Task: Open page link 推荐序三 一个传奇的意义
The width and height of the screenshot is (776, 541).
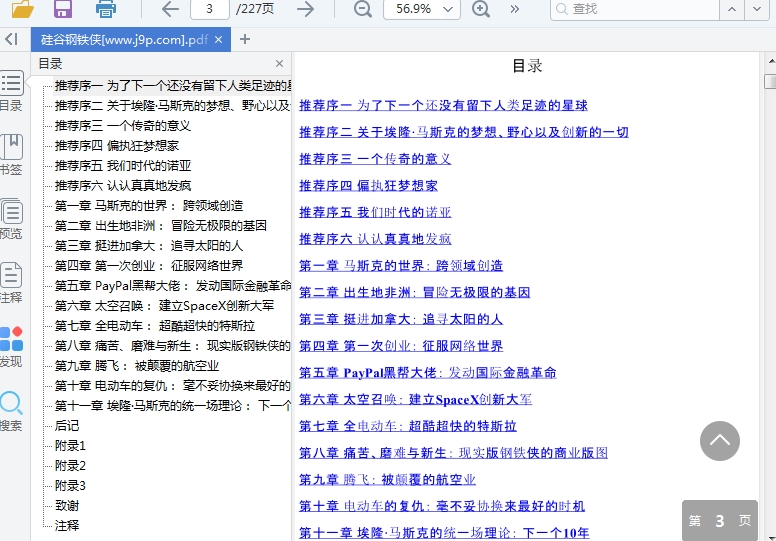Action: [375, 159]
